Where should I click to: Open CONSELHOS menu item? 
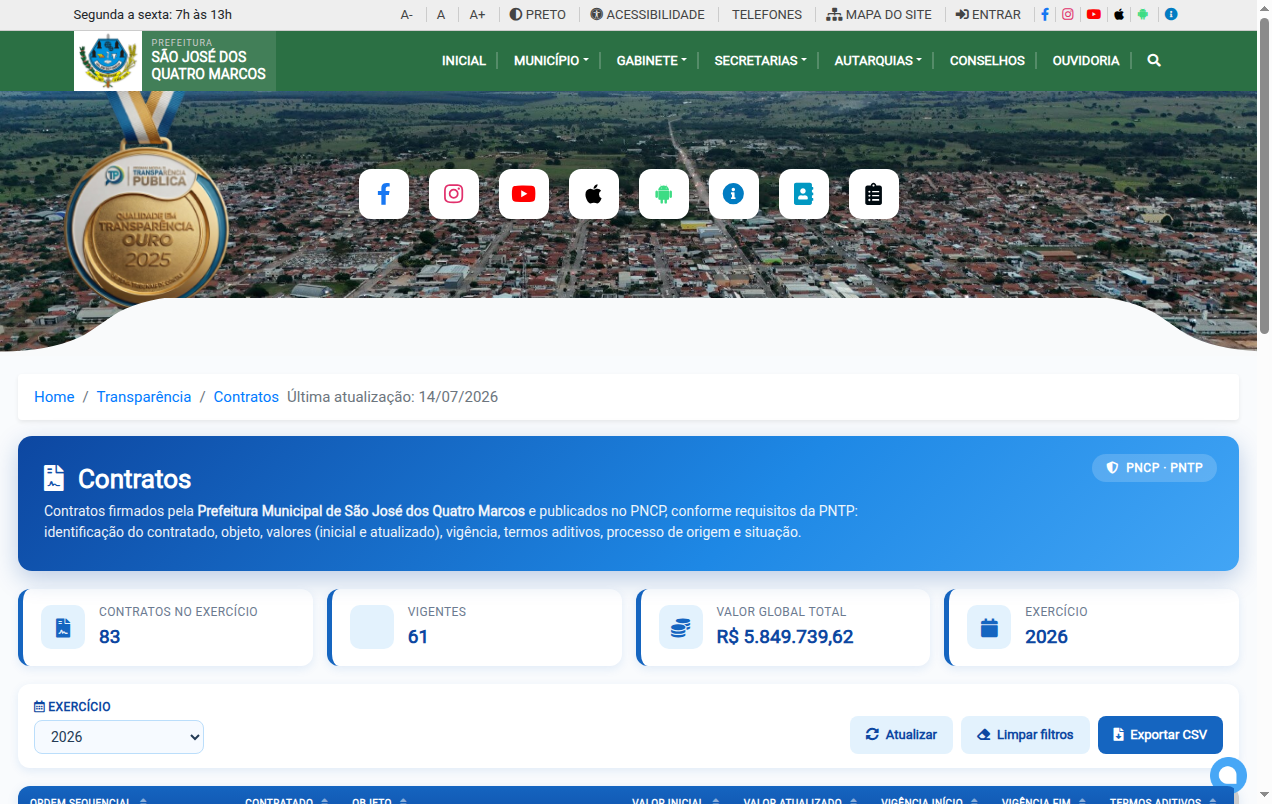[x=987, y=61]
